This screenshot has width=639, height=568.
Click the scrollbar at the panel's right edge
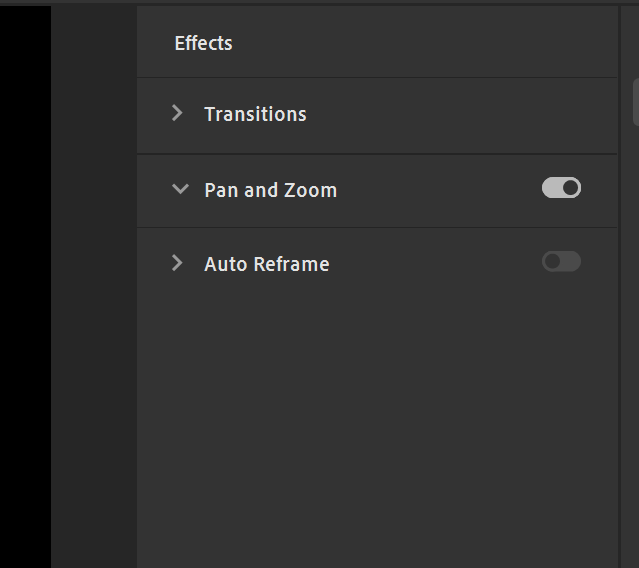tap(635, 100)
